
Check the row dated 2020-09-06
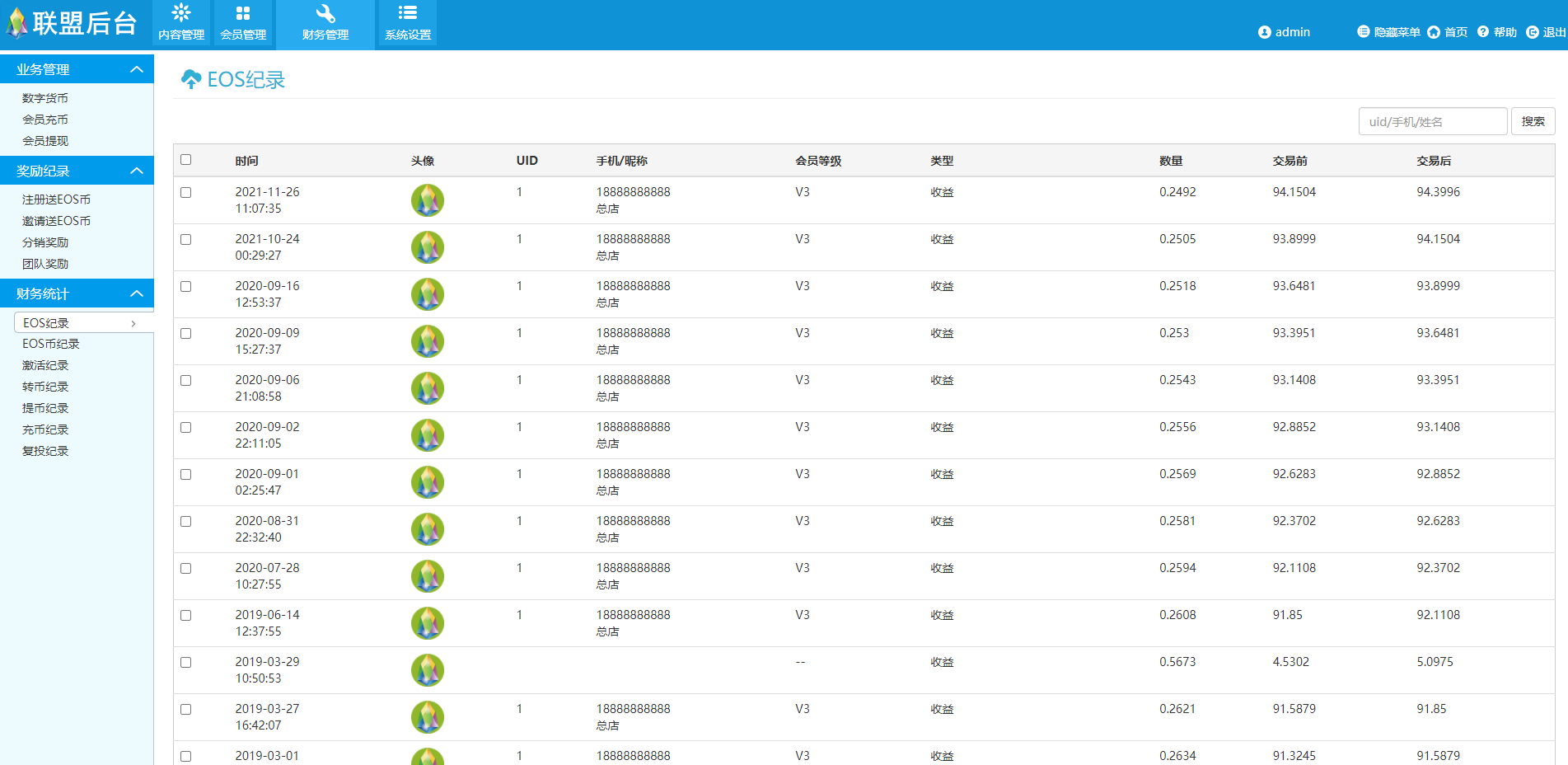click(186, 380)
